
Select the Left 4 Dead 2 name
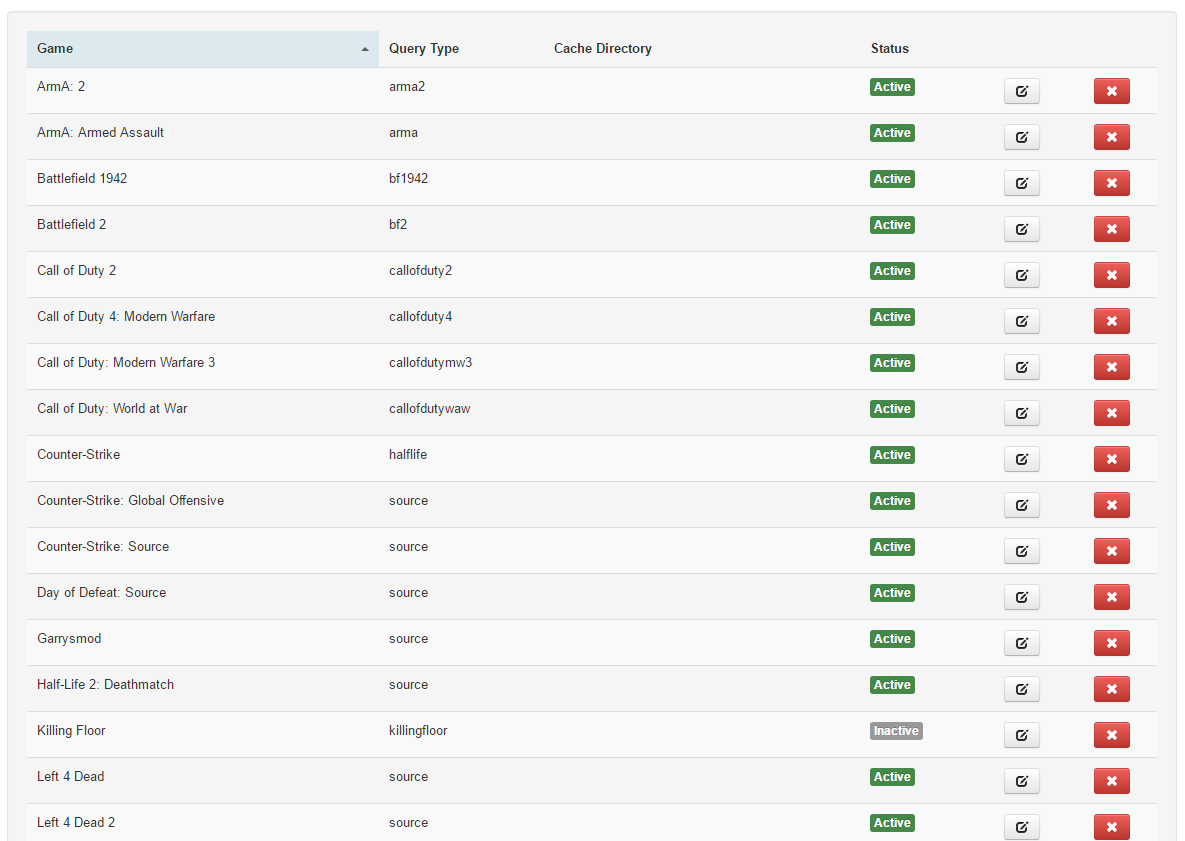coord(76,823)
